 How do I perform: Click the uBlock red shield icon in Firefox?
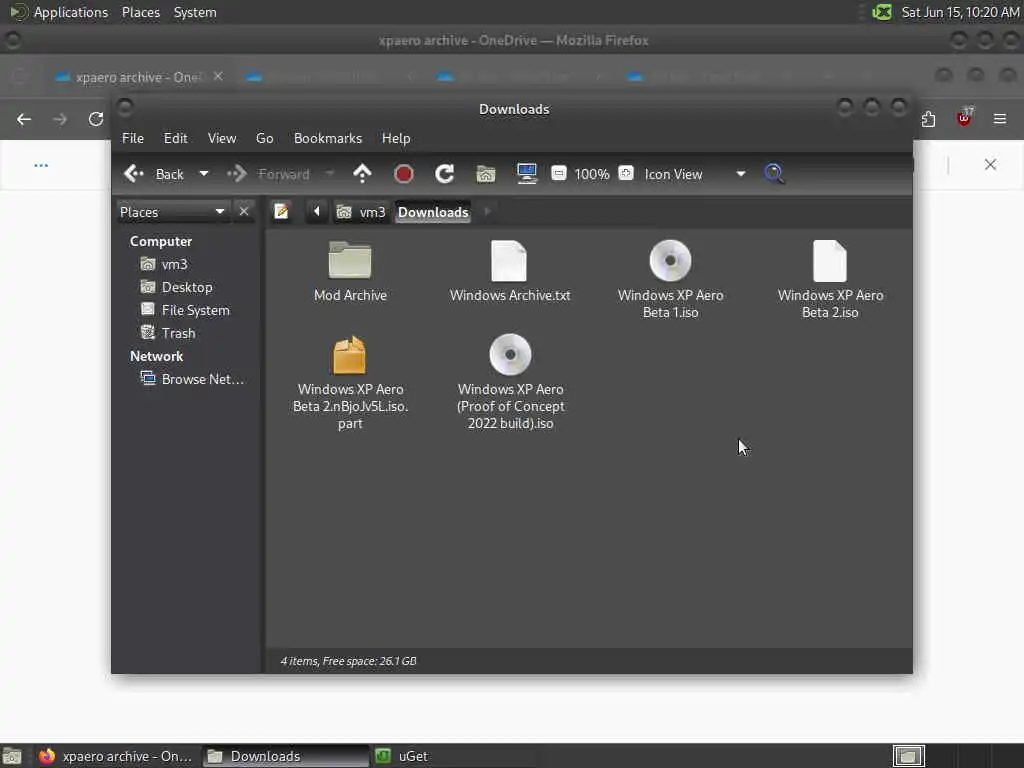[964, 118]
